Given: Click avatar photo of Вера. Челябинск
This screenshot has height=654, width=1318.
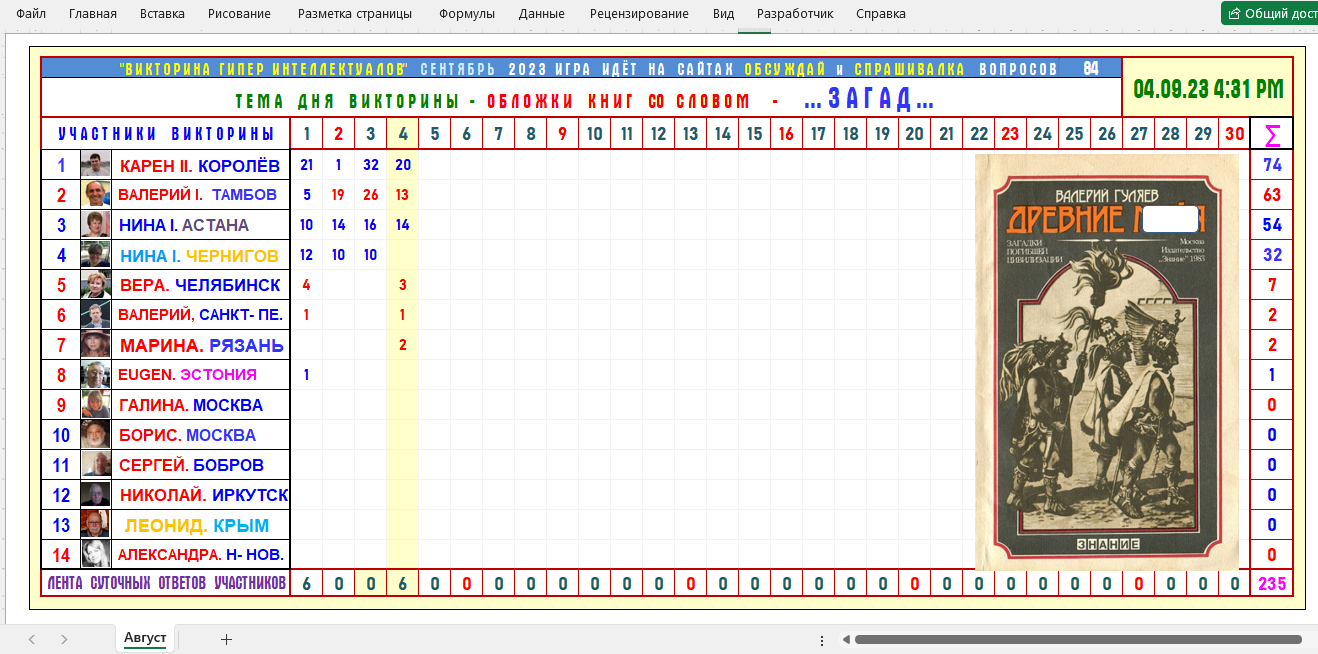Looking at the screenshot, I should (96, 285).
